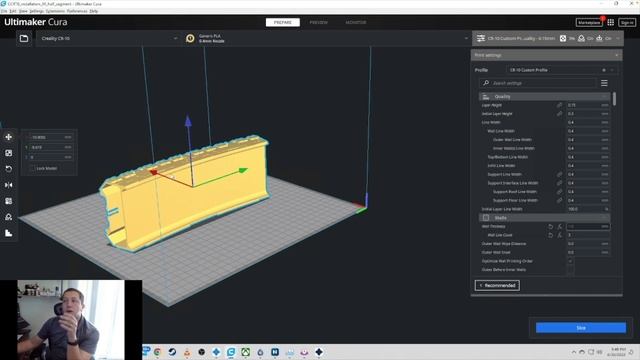Open the Help menu
The width and height of the screenshot is (640, 360).
point(94,11)
